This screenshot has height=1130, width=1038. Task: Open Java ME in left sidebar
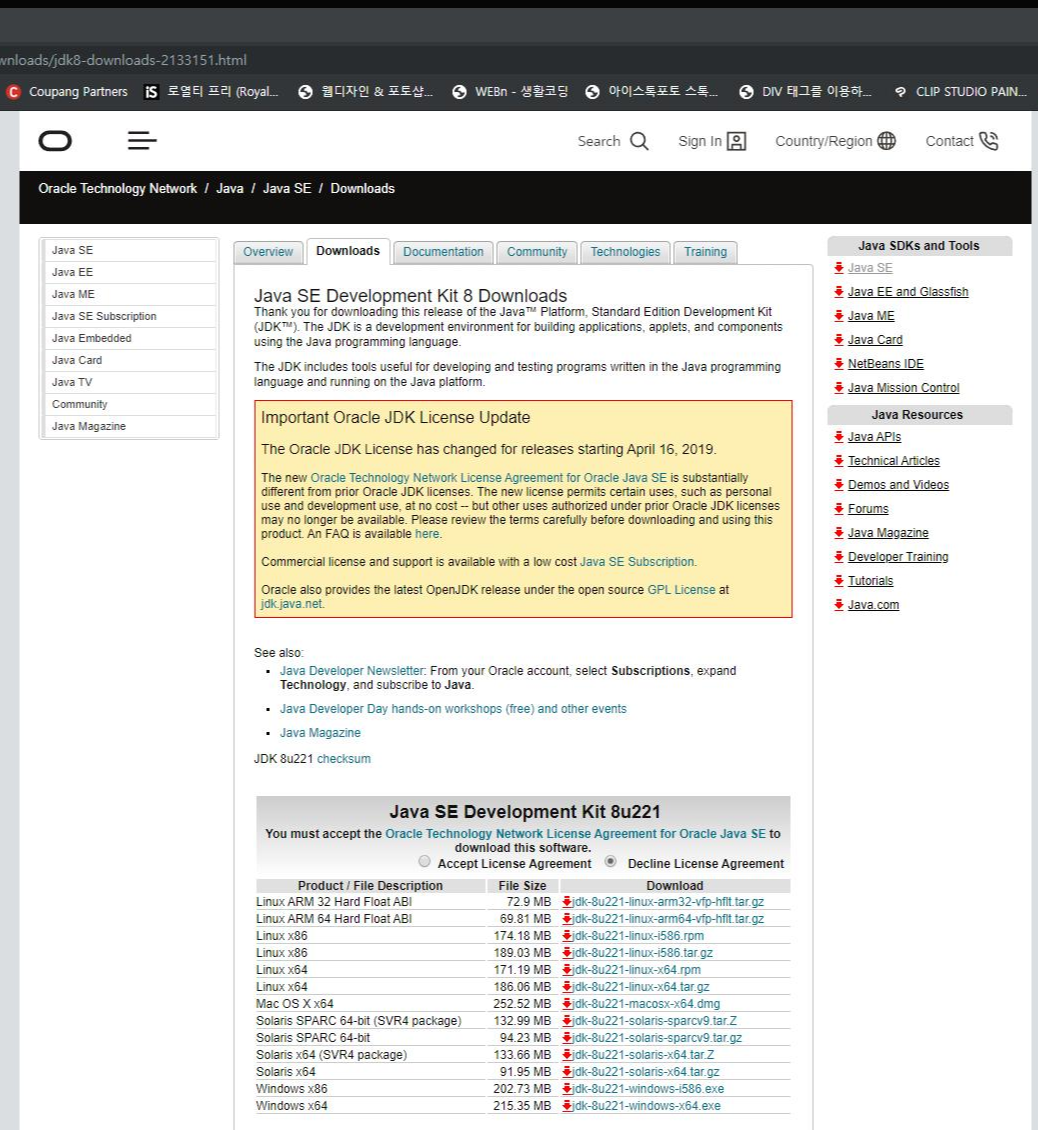[130, 294]
